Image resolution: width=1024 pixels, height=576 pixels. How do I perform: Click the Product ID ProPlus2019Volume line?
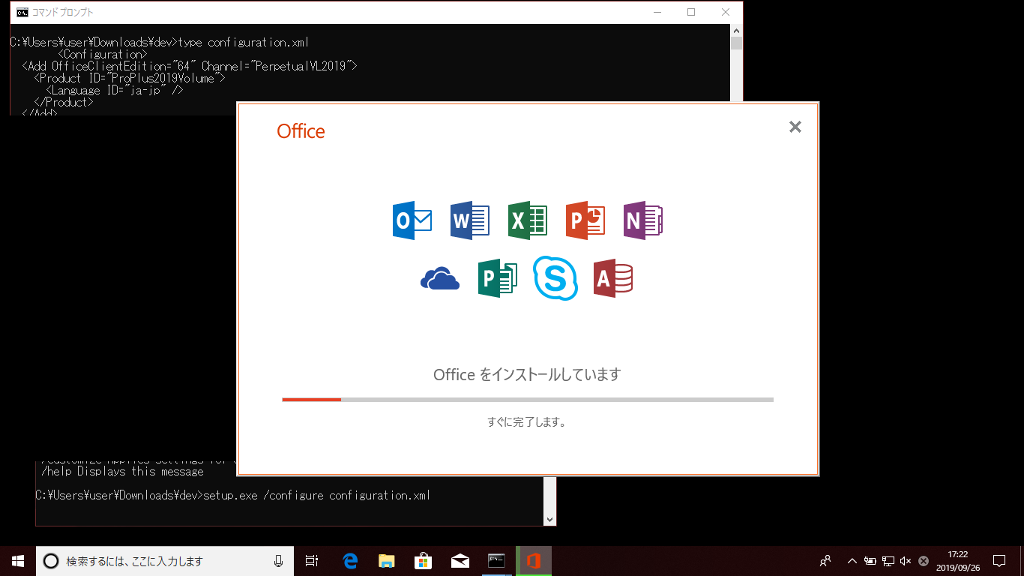(130, 78)
